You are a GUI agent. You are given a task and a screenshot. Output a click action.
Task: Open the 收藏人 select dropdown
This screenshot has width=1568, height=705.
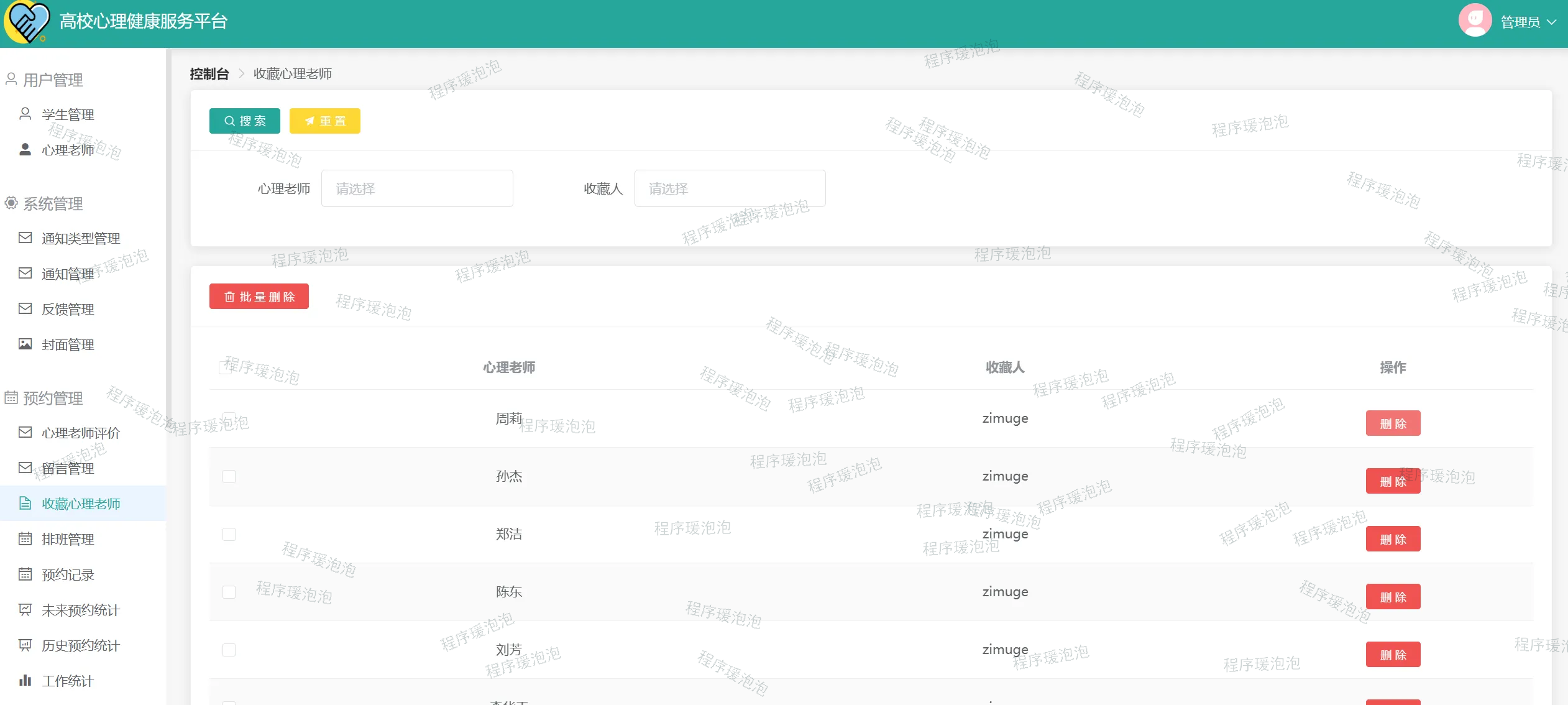point(730,189)
